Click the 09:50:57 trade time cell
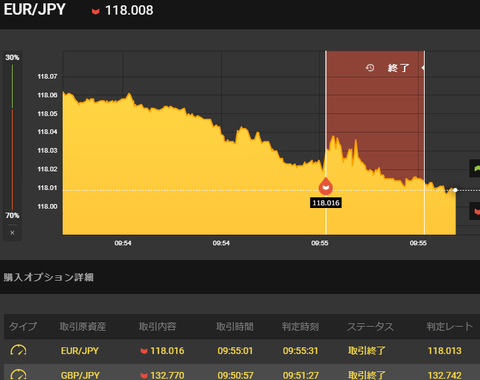This screenshot has width=480, height=380. click(235, 375)
